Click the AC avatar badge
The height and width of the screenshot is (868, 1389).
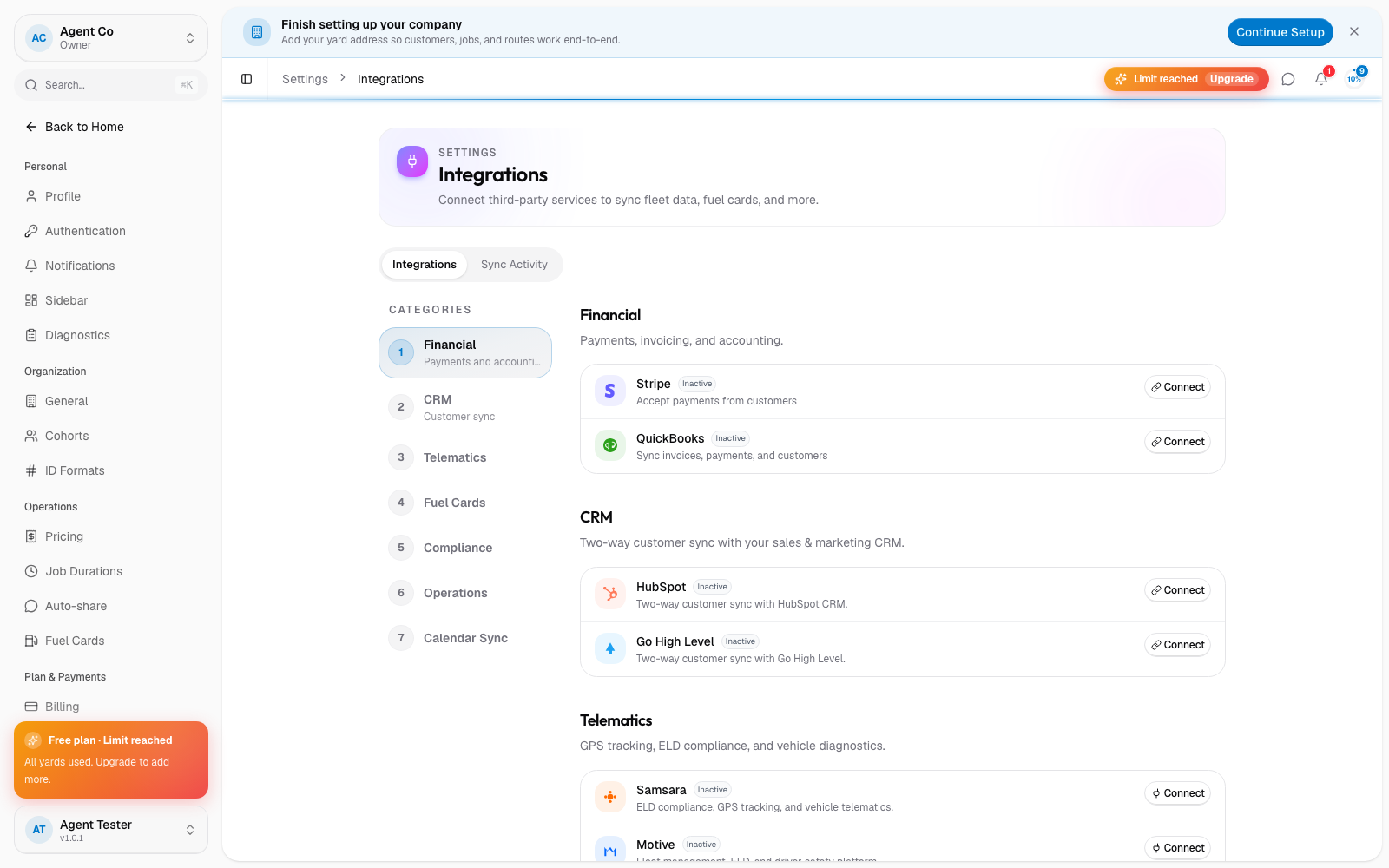coord(39,38)
